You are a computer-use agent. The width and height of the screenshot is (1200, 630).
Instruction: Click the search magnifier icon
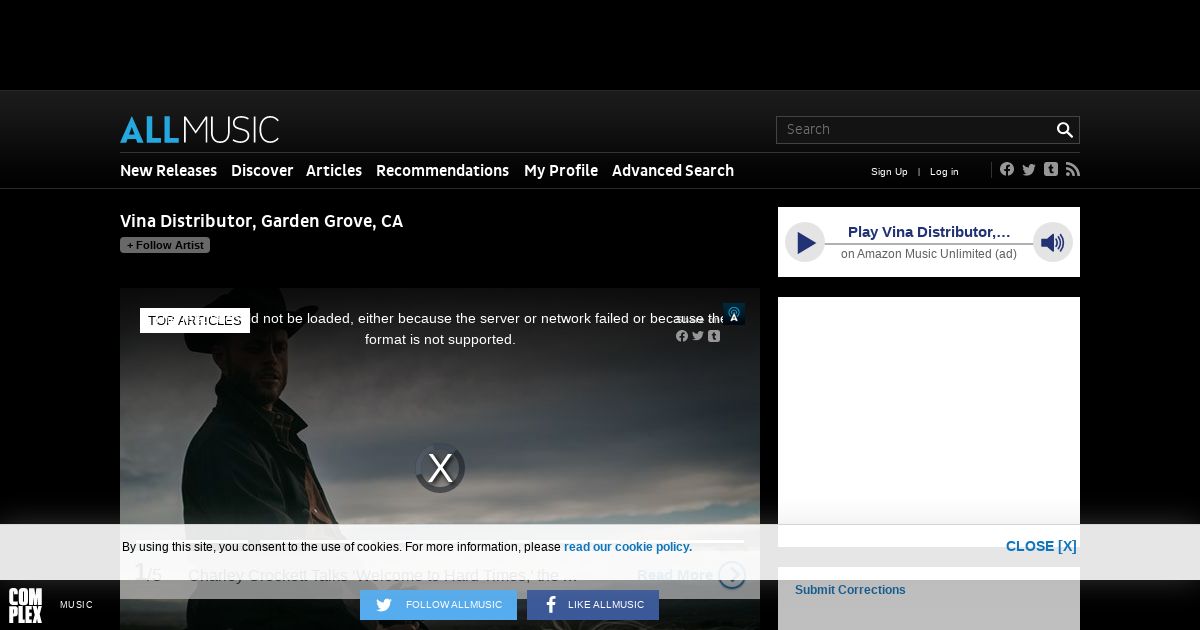(x=1065, y=130)
